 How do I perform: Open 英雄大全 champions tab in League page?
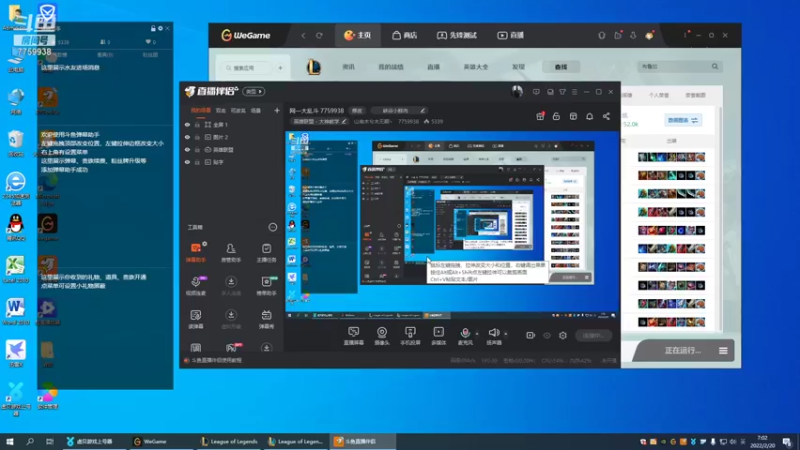[x=476, y=67]
